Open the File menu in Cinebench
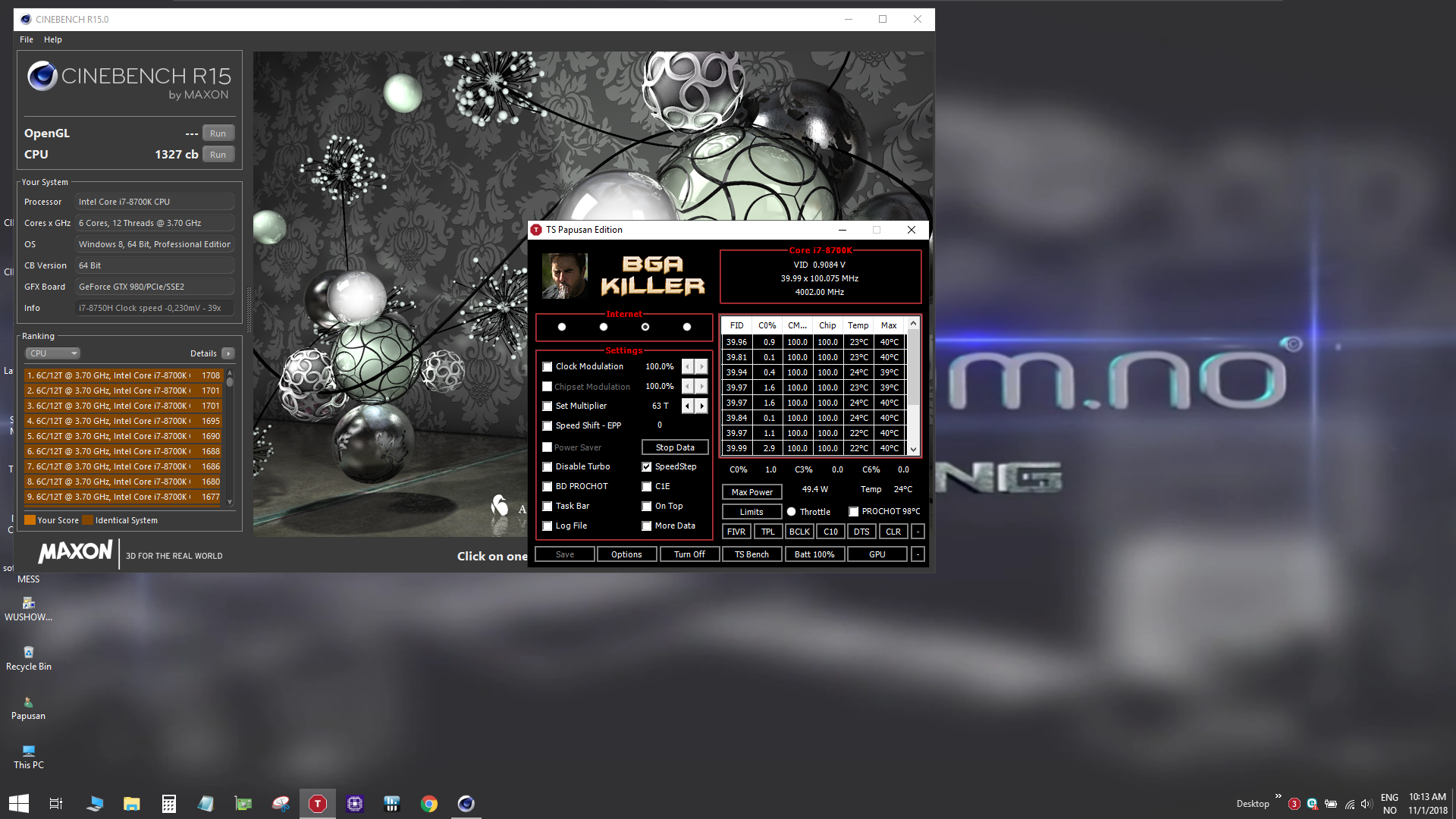Screen dimensions: 1456x819 pyautogui.click(x=27, y=39)
